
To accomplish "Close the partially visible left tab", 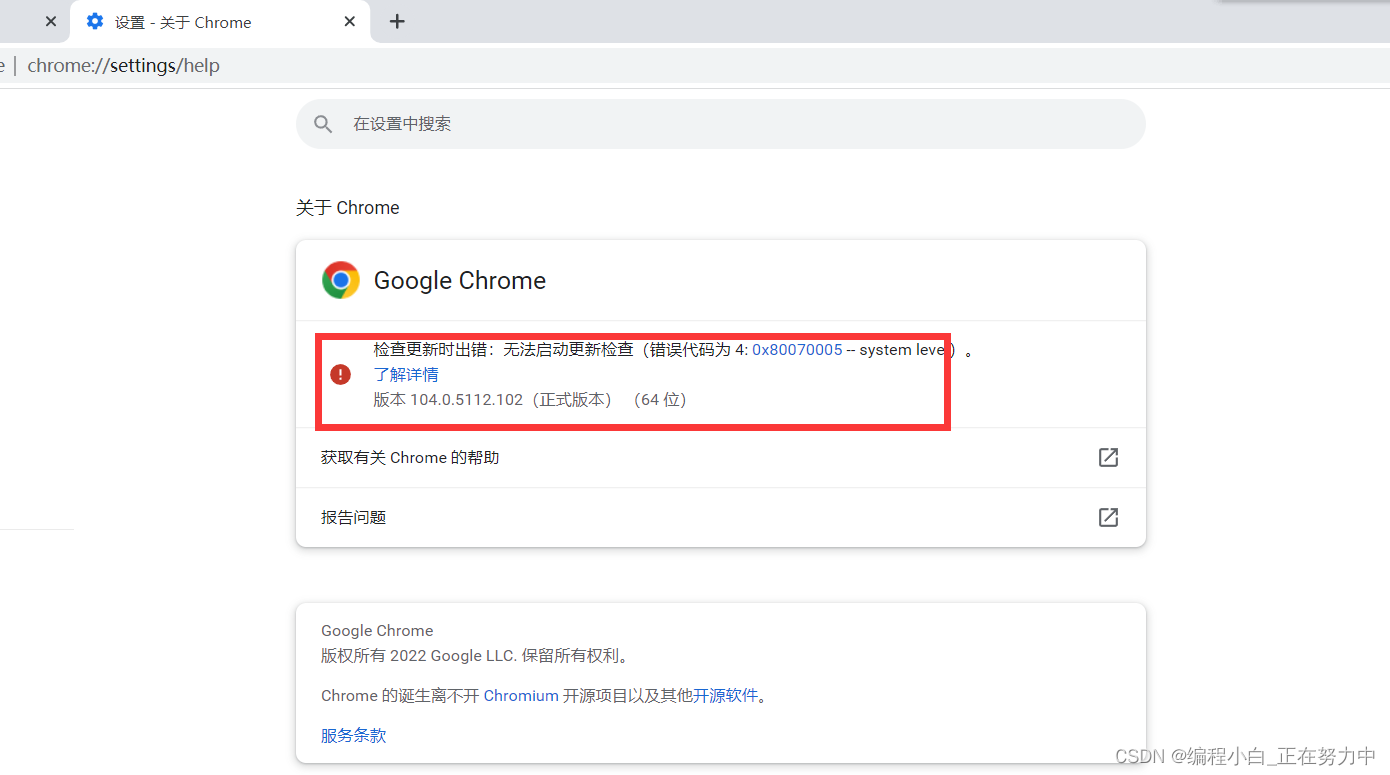I will tap(51, 21).
